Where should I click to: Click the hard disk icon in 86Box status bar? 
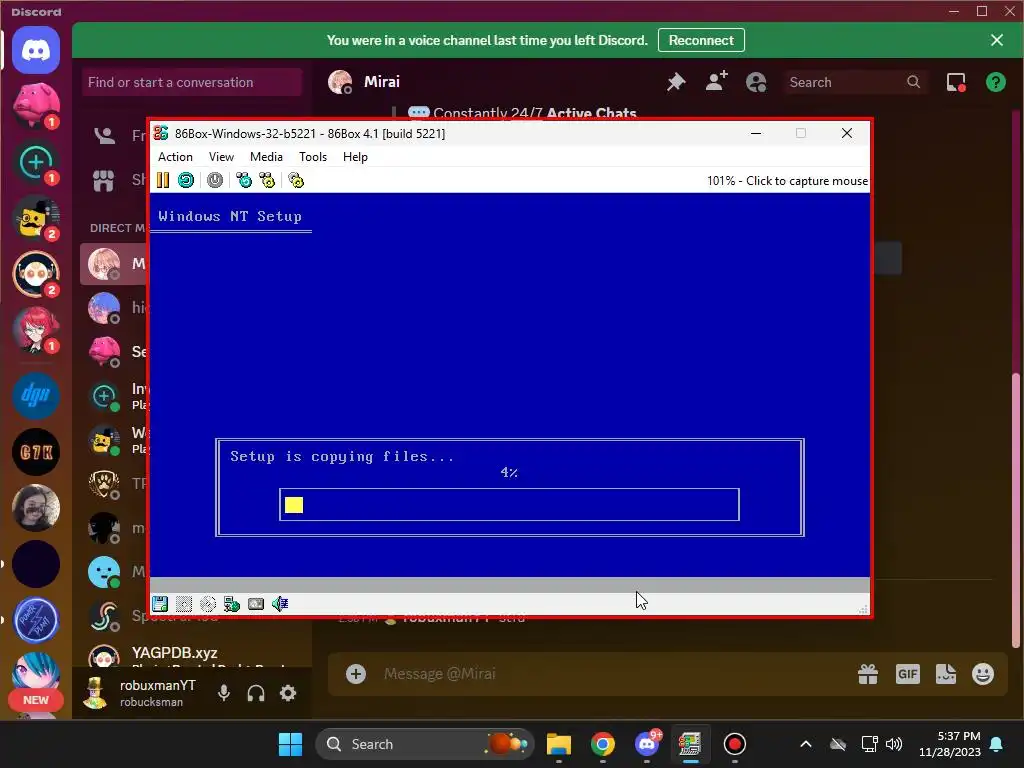point(184,603)
